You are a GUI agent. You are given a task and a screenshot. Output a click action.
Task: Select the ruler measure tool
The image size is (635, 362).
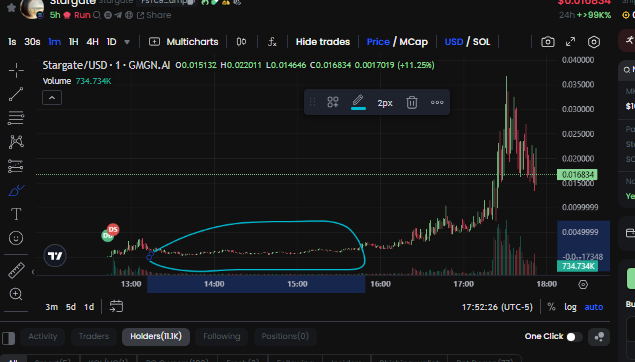(x=16, y=270)
